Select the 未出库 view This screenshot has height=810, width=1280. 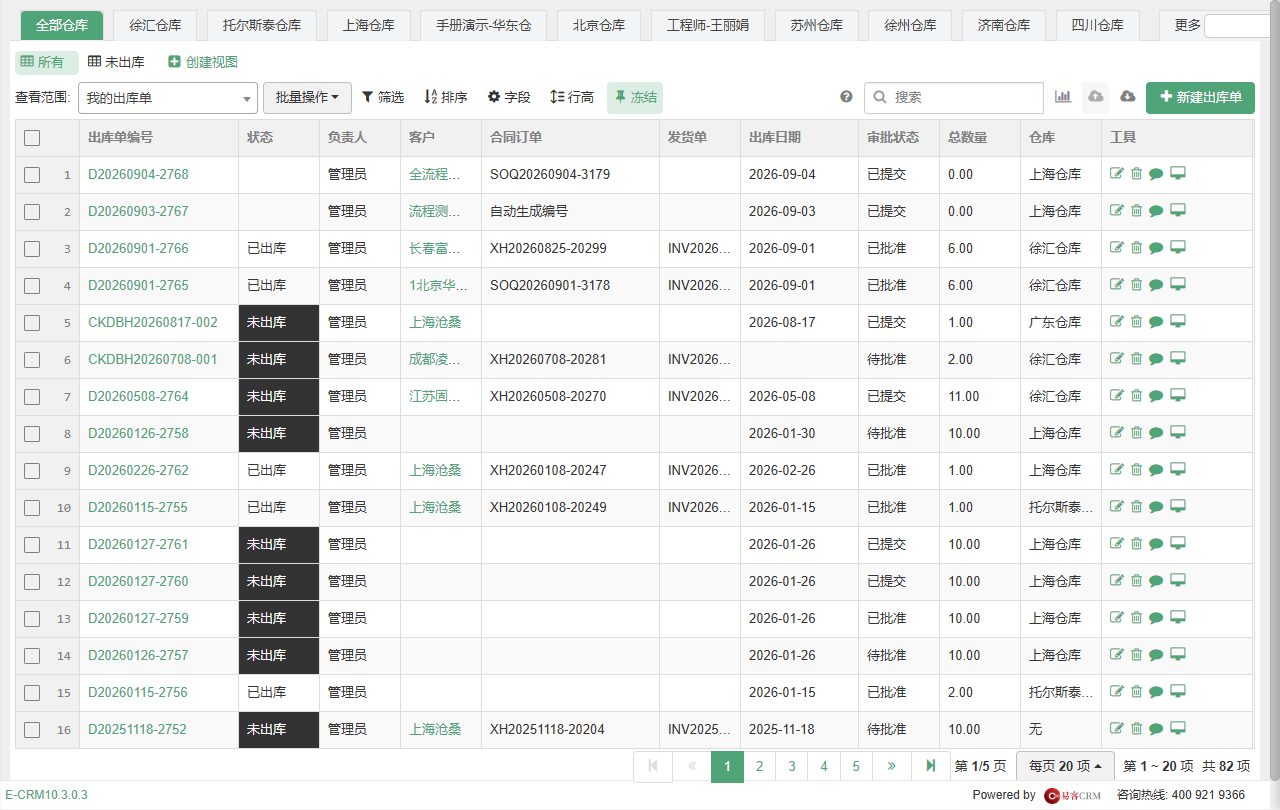coord(116,62)
